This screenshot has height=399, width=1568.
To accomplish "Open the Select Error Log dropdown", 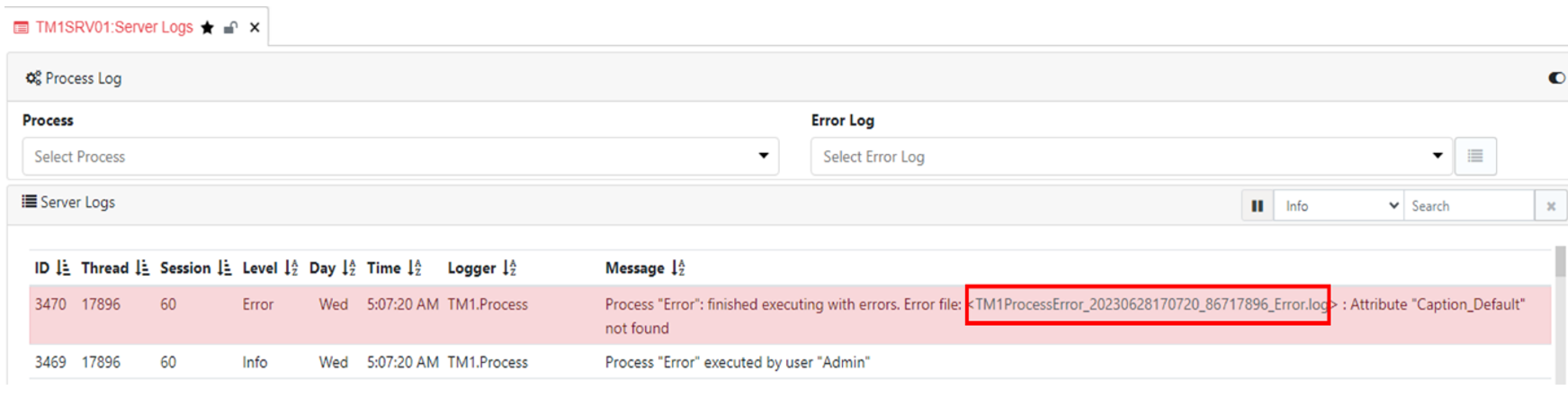I will click(x=1132, y=157).
